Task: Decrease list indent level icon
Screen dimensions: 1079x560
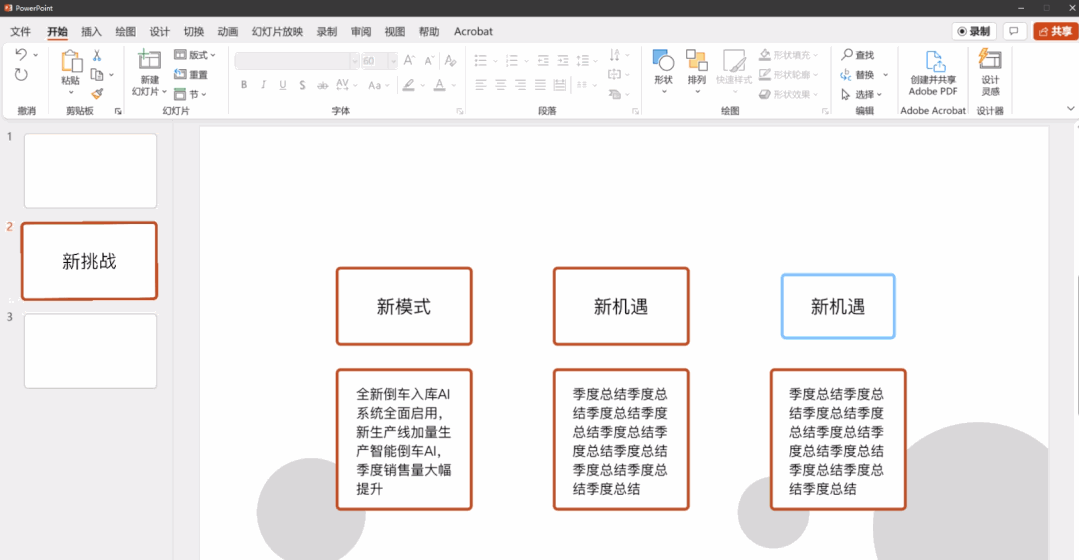Action: pyautogui.click(x=543, y=61)
